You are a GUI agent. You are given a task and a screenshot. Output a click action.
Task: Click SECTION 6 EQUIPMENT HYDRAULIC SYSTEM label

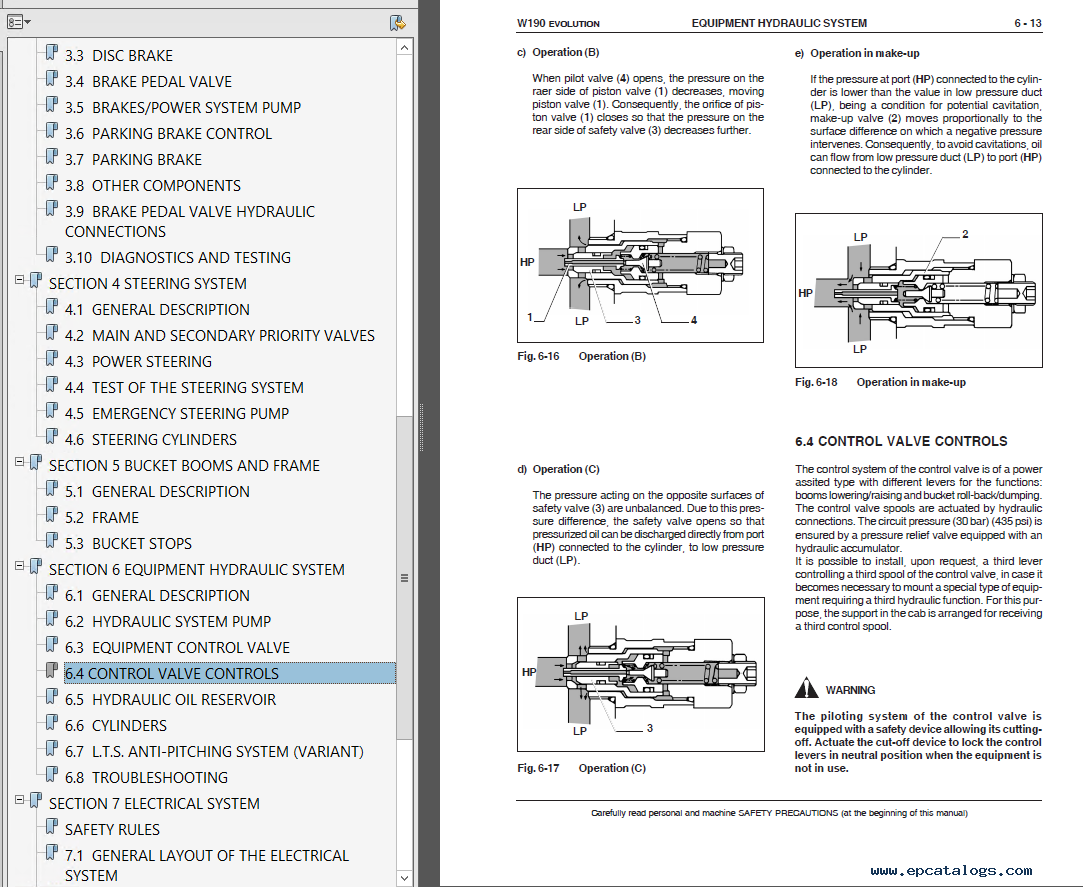pos(197,570)
